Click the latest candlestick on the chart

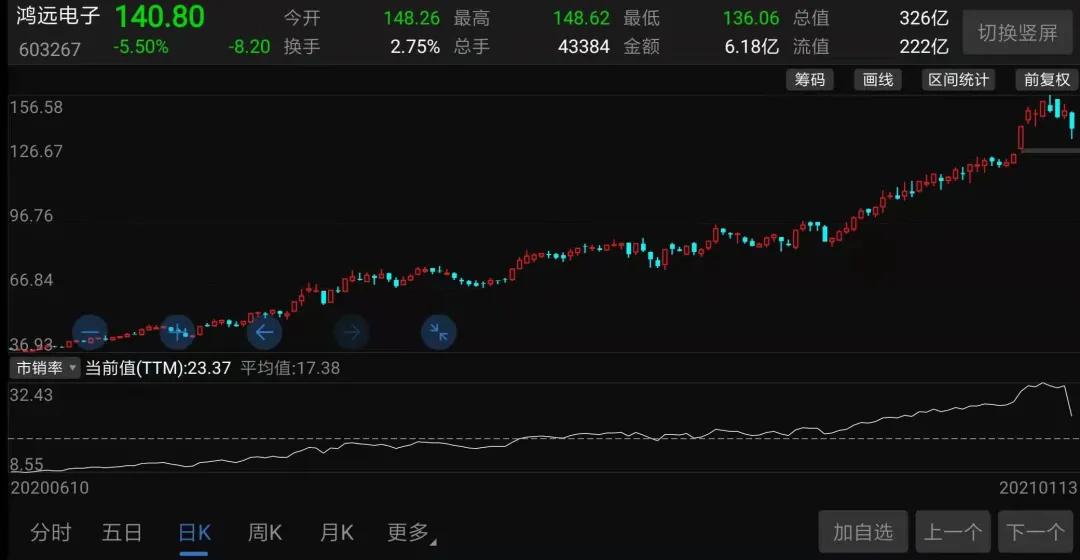tap(1072, 123)
